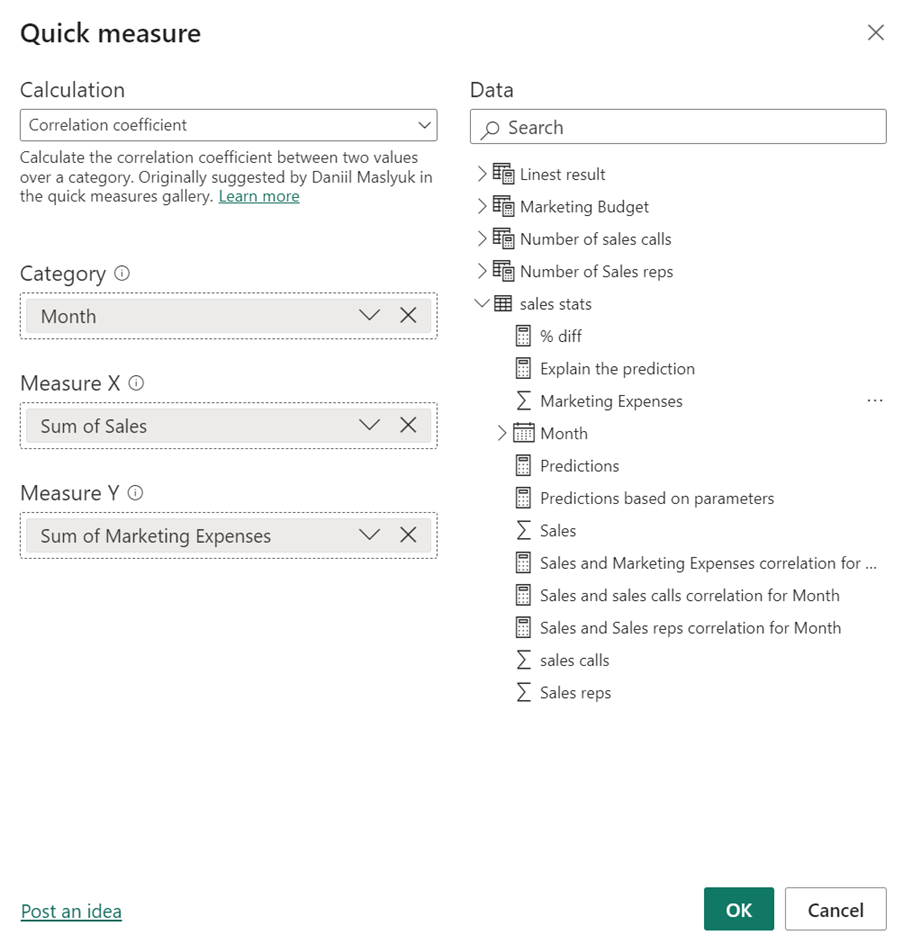Open the Month field dropdown arrow
Viewport: 903px width, 944px height.
369,316
